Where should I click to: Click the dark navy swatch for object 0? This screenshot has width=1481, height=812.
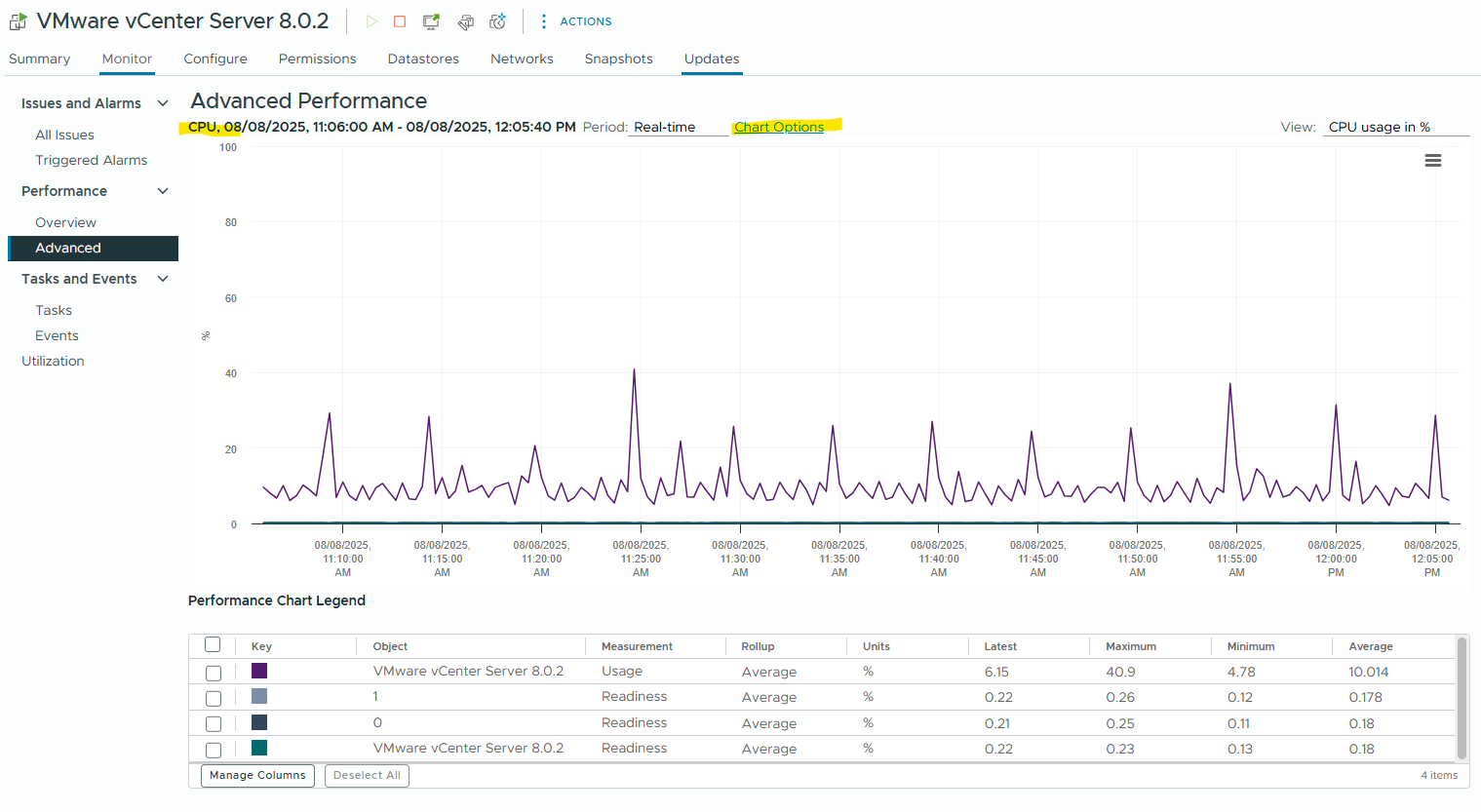point(259,722)
